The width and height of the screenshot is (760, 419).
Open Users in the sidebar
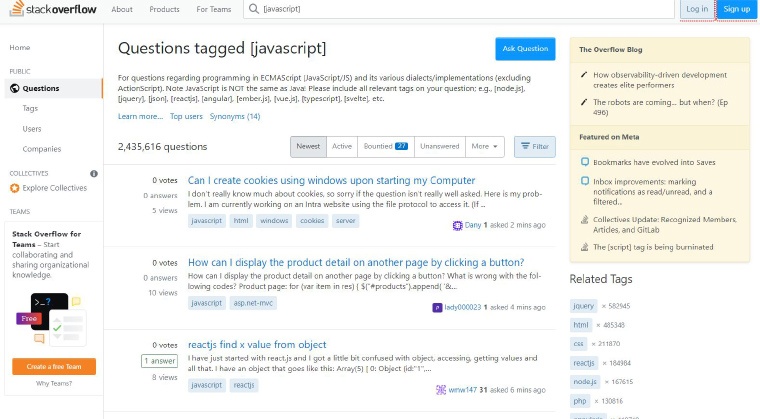coord(32,129)
